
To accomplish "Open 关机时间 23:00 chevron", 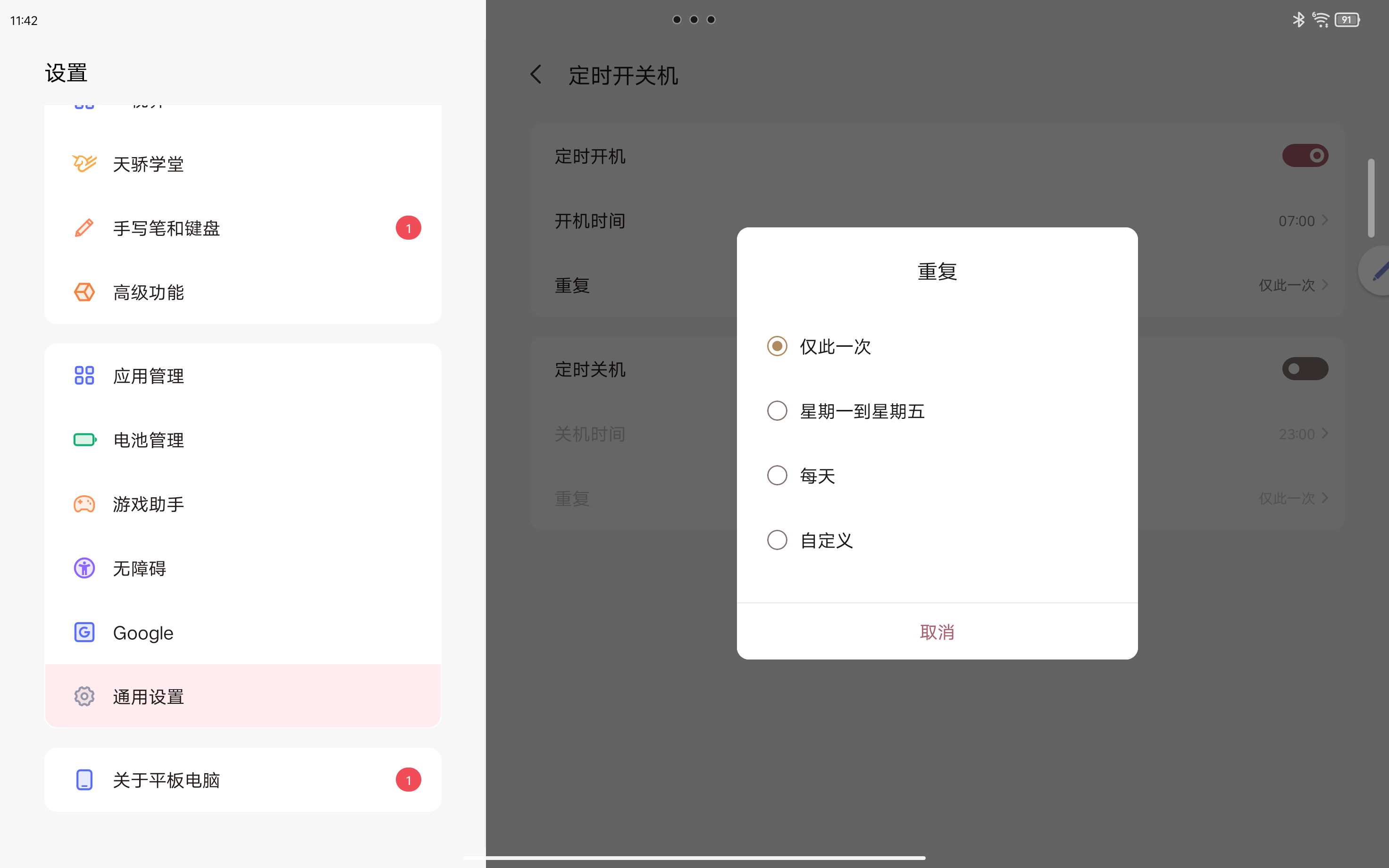I will coord(1325,434).
